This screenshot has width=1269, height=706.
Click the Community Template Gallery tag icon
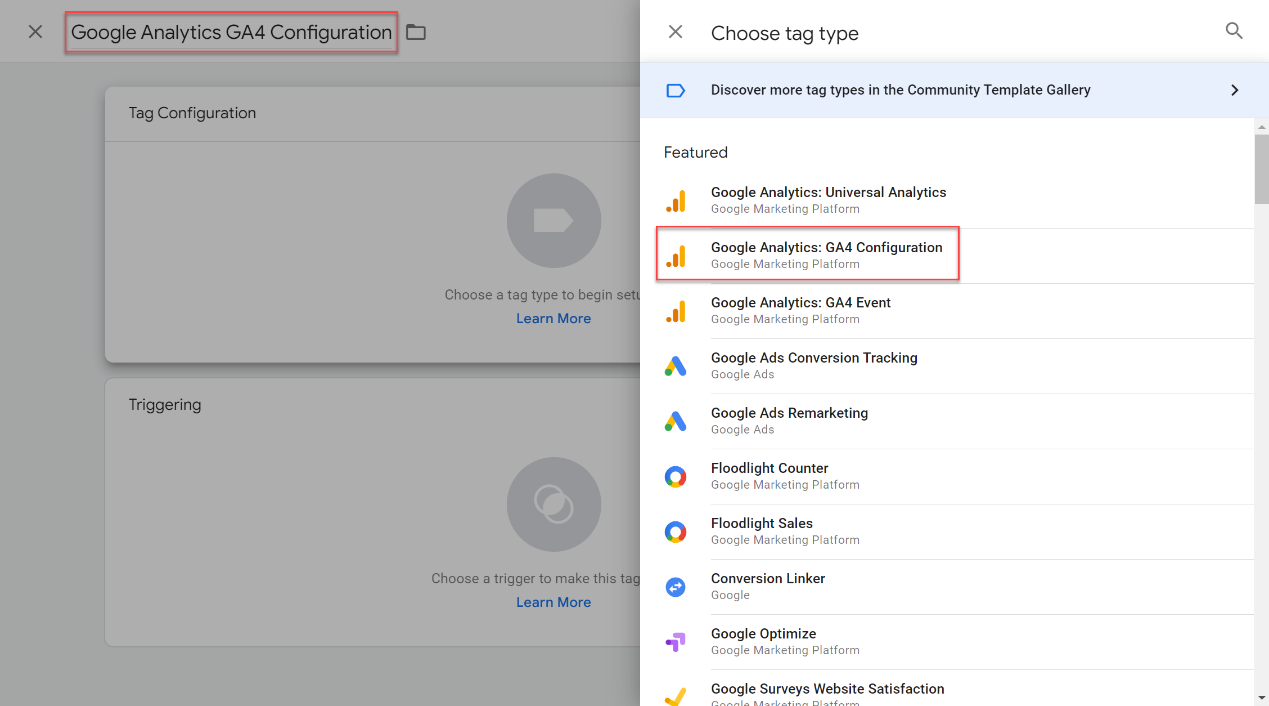click(x=676, y=90)
